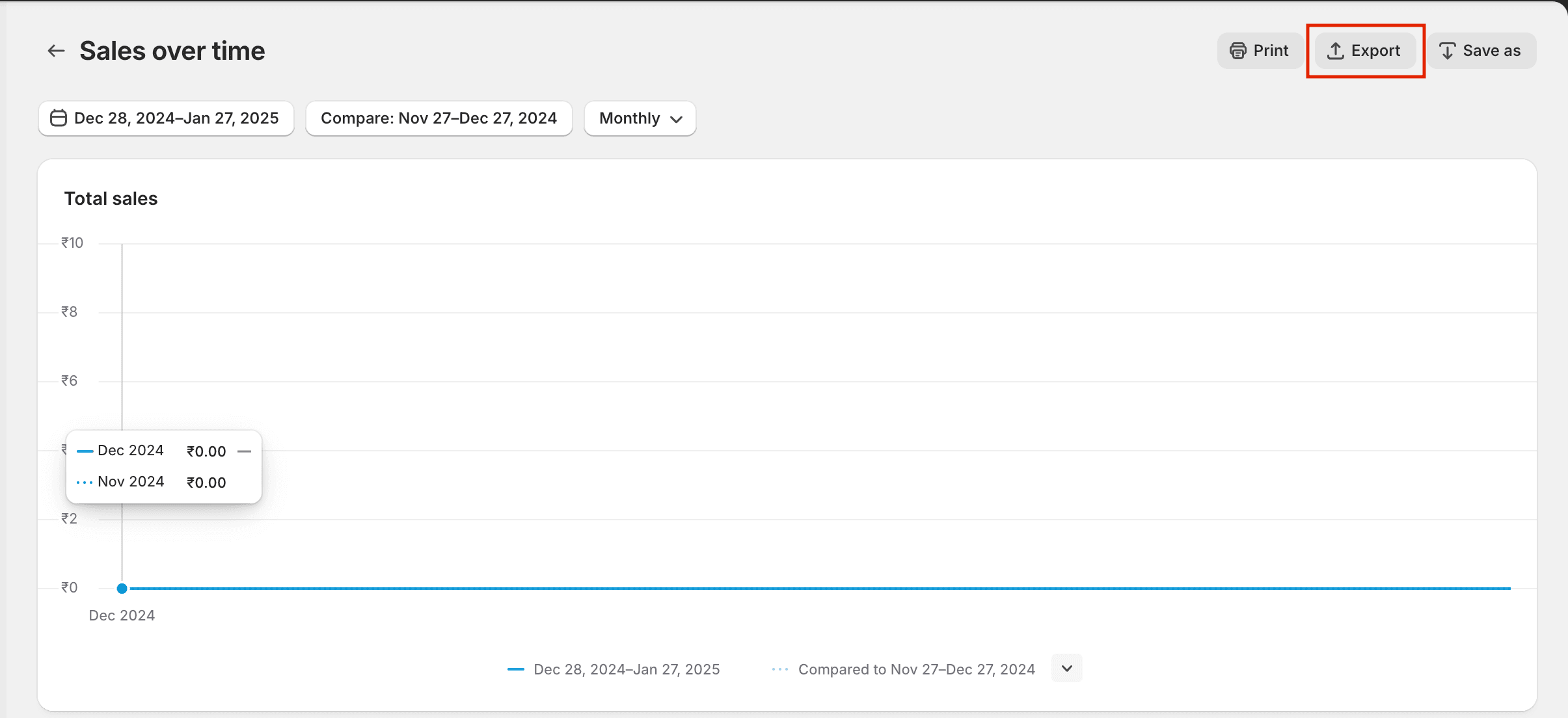The width and height of the screenshot is (1568, 718).
Task: Click the Nov 2024 row in tooltip
Action: pos(131,482)
